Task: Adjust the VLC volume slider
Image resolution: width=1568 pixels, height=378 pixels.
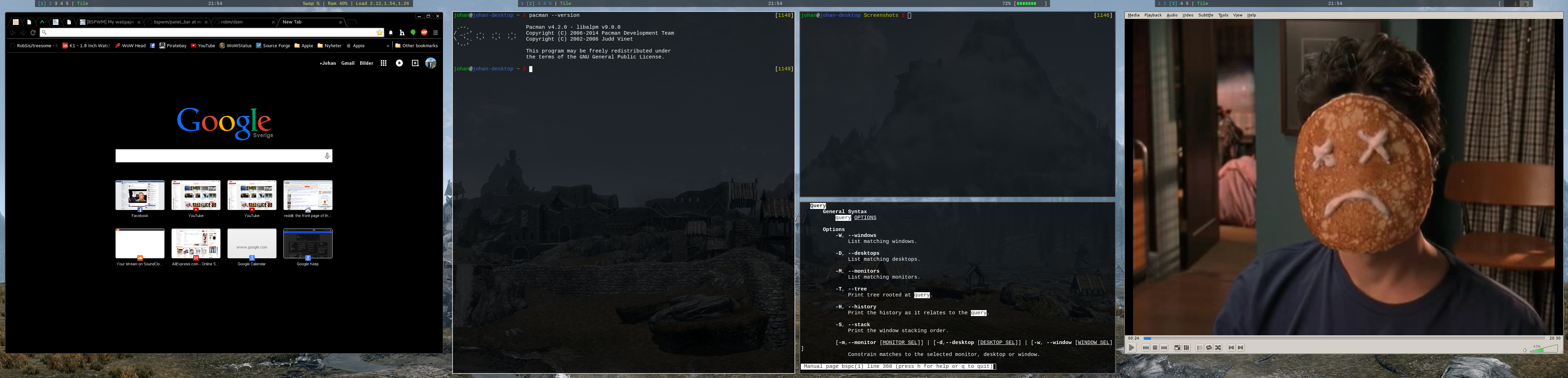Action: [1543, 349]
